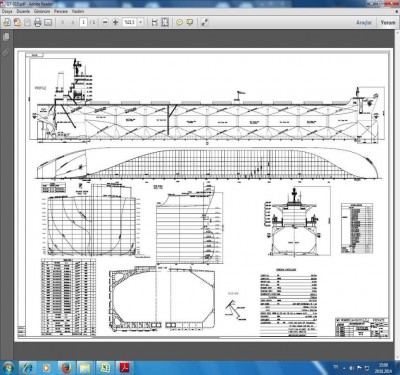Open the Araçlar tools pane
Image resolution: width=400 pixels, height=375 pixels.
364,22
